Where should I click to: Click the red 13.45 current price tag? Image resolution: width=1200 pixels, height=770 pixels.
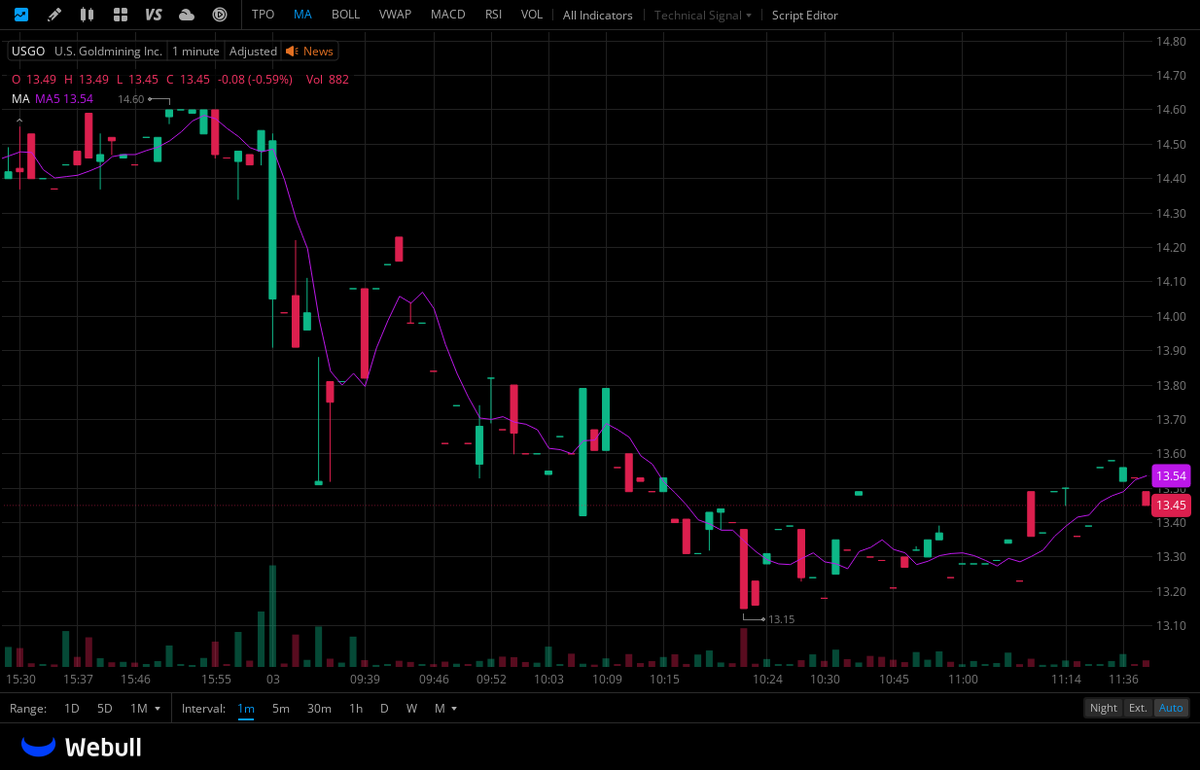[x=1171, y=505]
